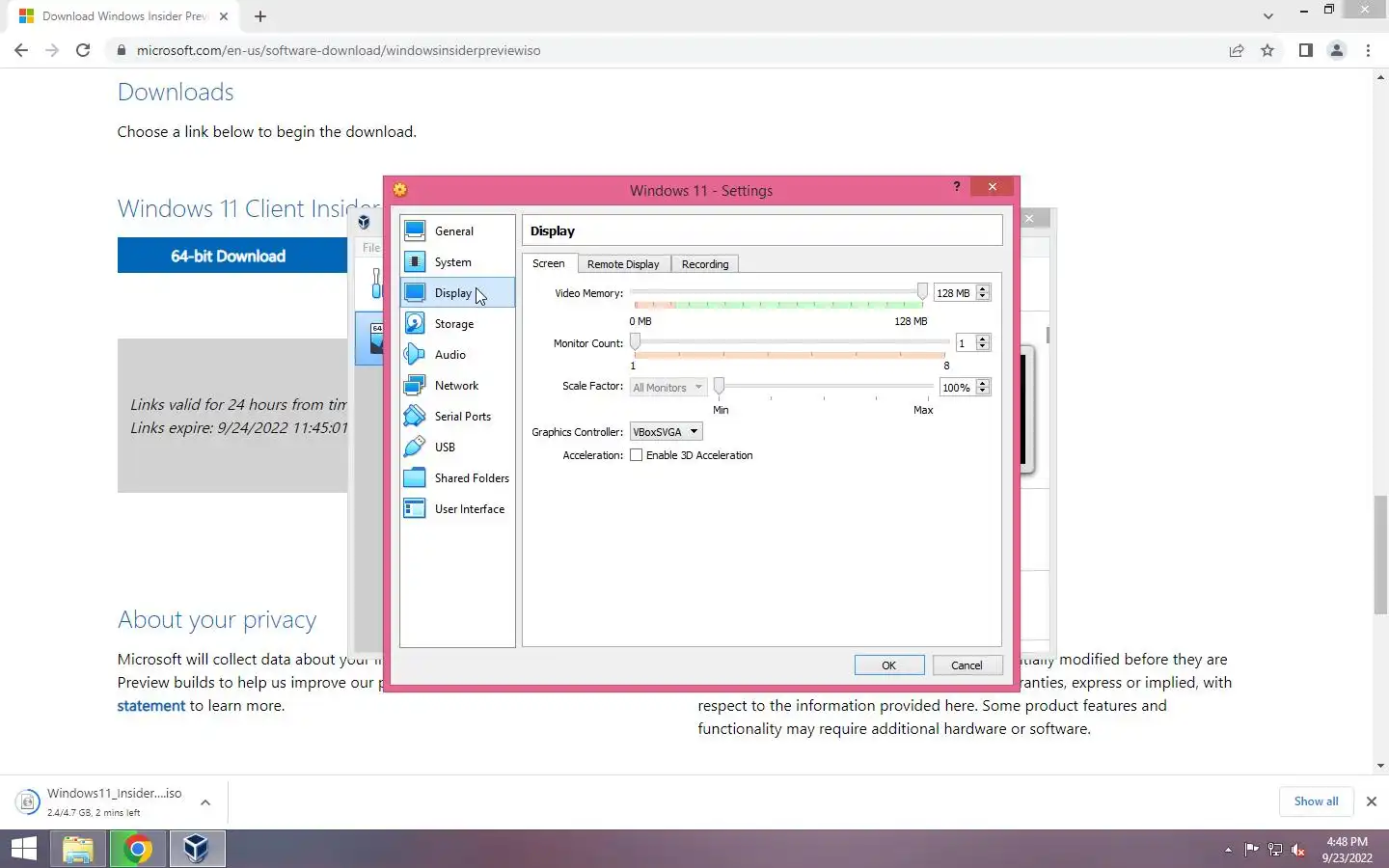
Task: Click the Windows11_Insider iso download item
Action: pyautogui.click(x=114, y=801)
